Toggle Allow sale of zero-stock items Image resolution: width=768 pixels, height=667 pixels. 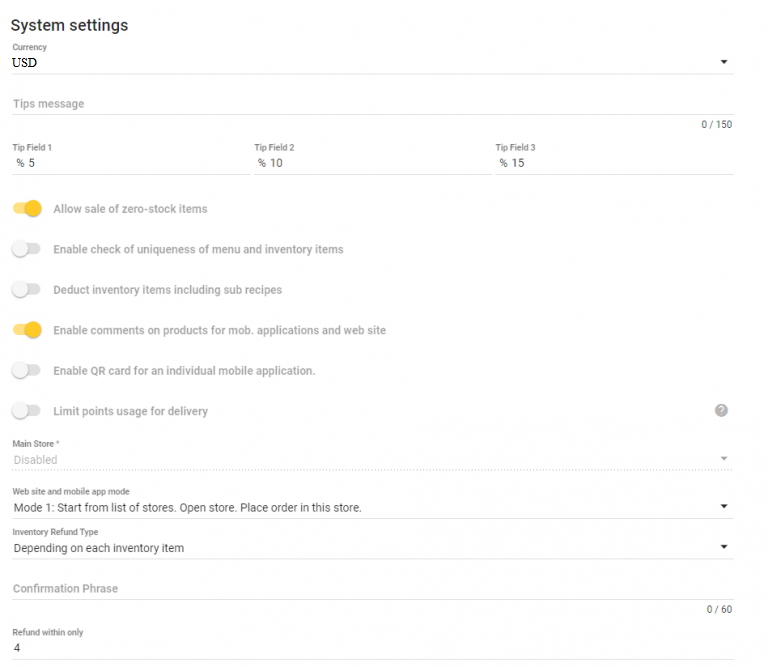tap(27, 209)
